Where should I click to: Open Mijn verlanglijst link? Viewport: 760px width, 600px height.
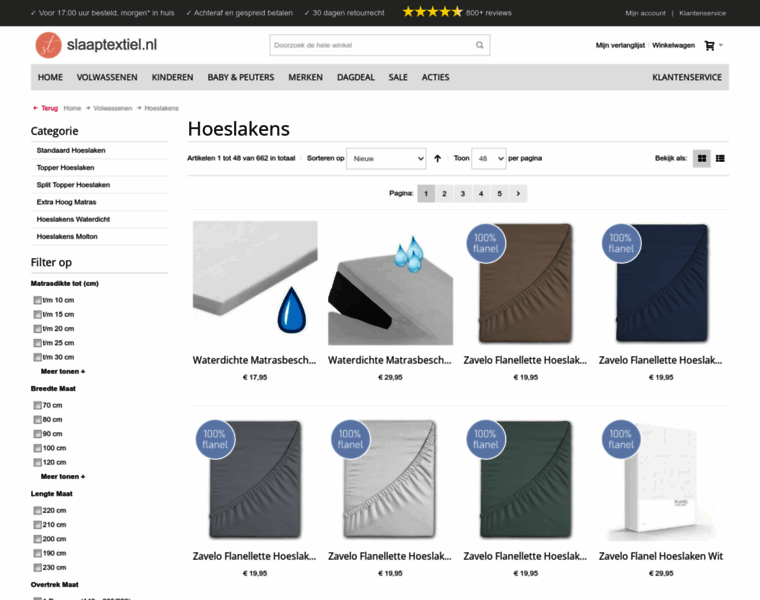point(620,45)
